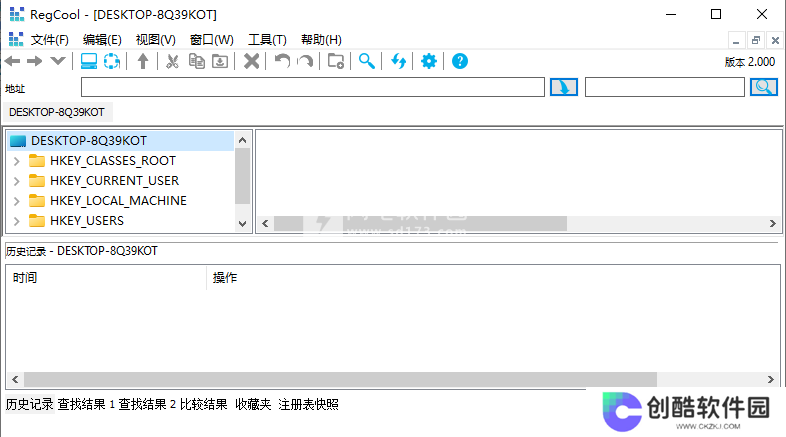
Task: Switch to the 比较结果 tab
Action: click(204, 404)
